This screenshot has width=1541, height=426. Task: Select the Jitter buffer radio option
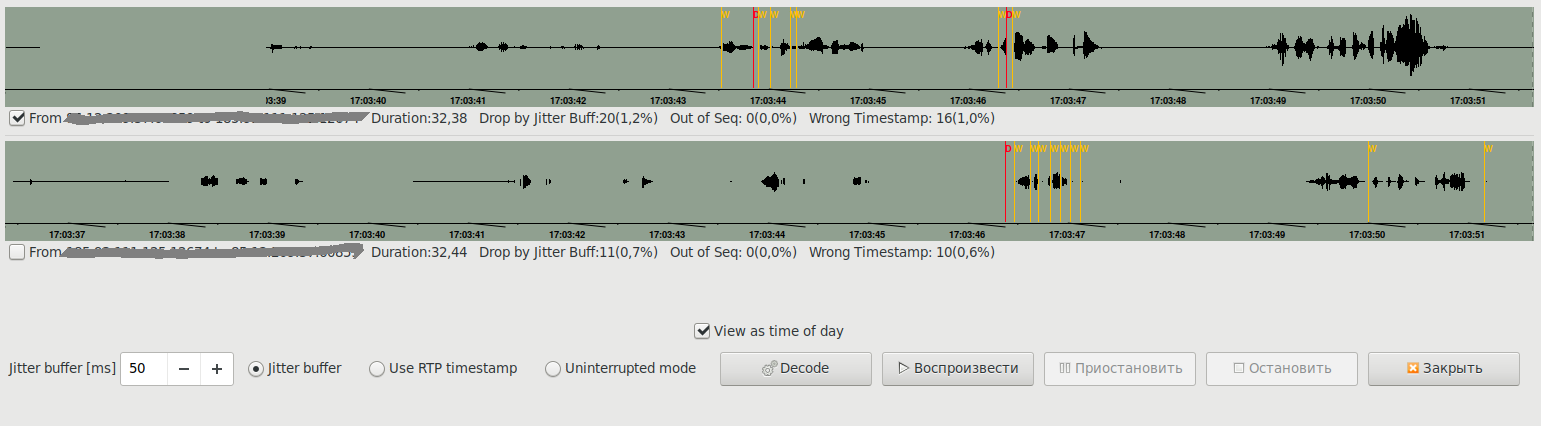coord(256,368)
